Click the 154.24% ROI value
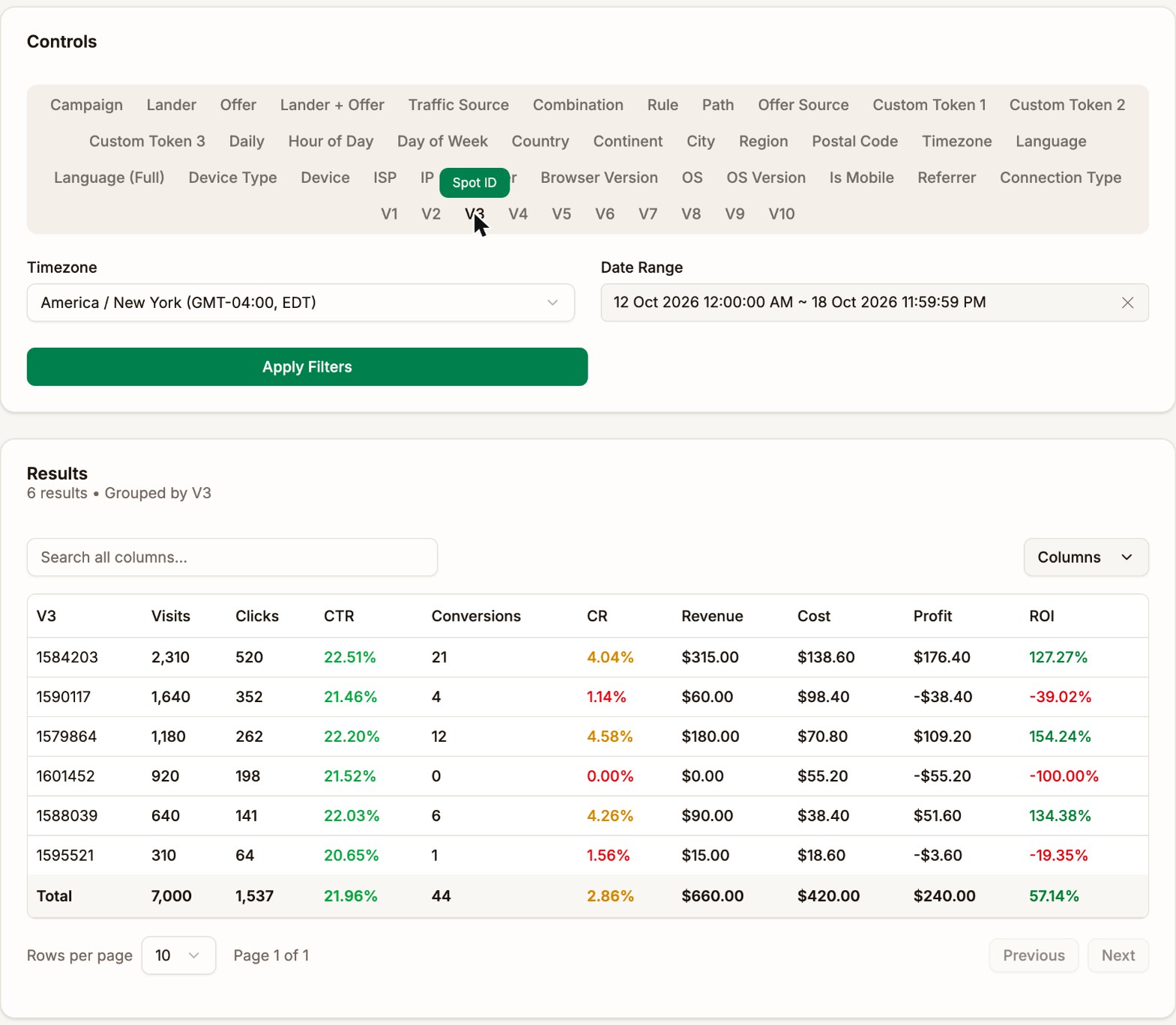The height and width of the screenshot is (1025, 1176). coord(1060,737)
